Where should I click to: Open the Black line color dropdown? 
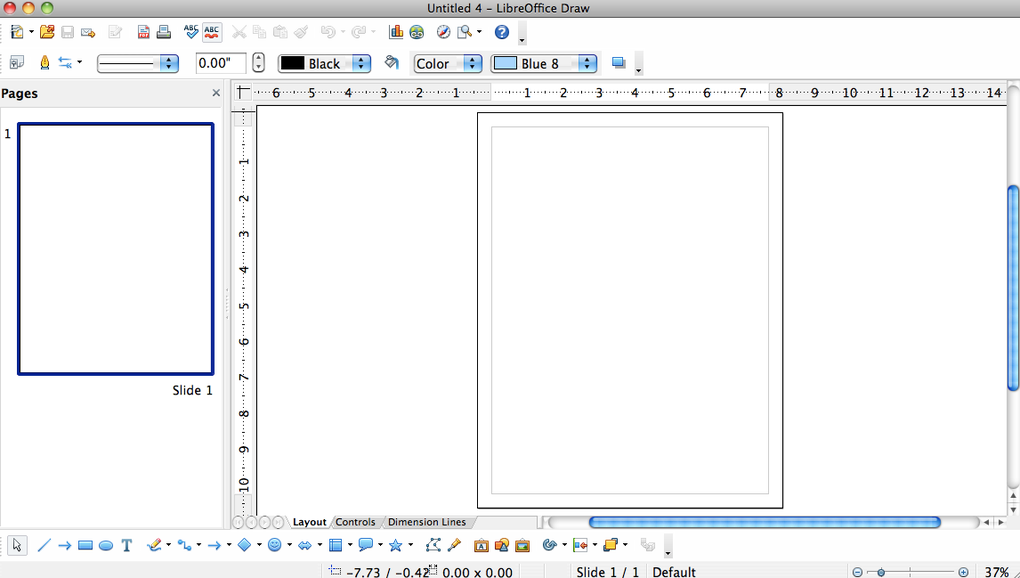(361, 63)
